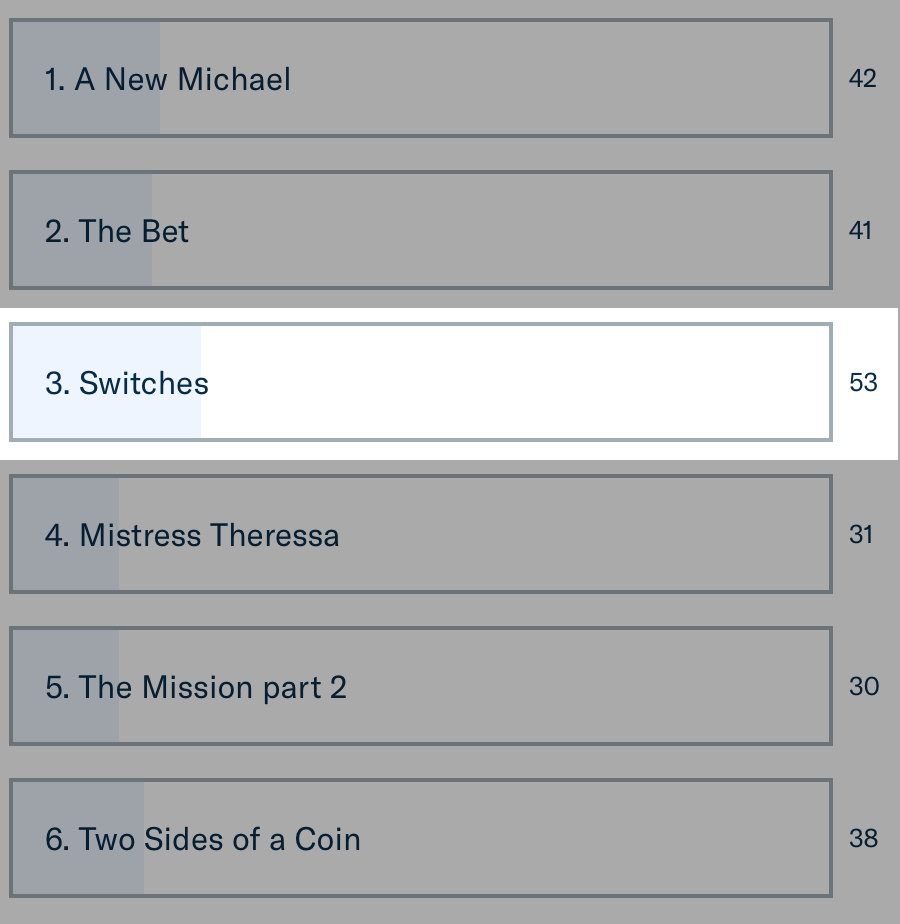Open chapter "2. The Bet"
The height and width of the screenshot is (924, 900).
coord(117,231)
